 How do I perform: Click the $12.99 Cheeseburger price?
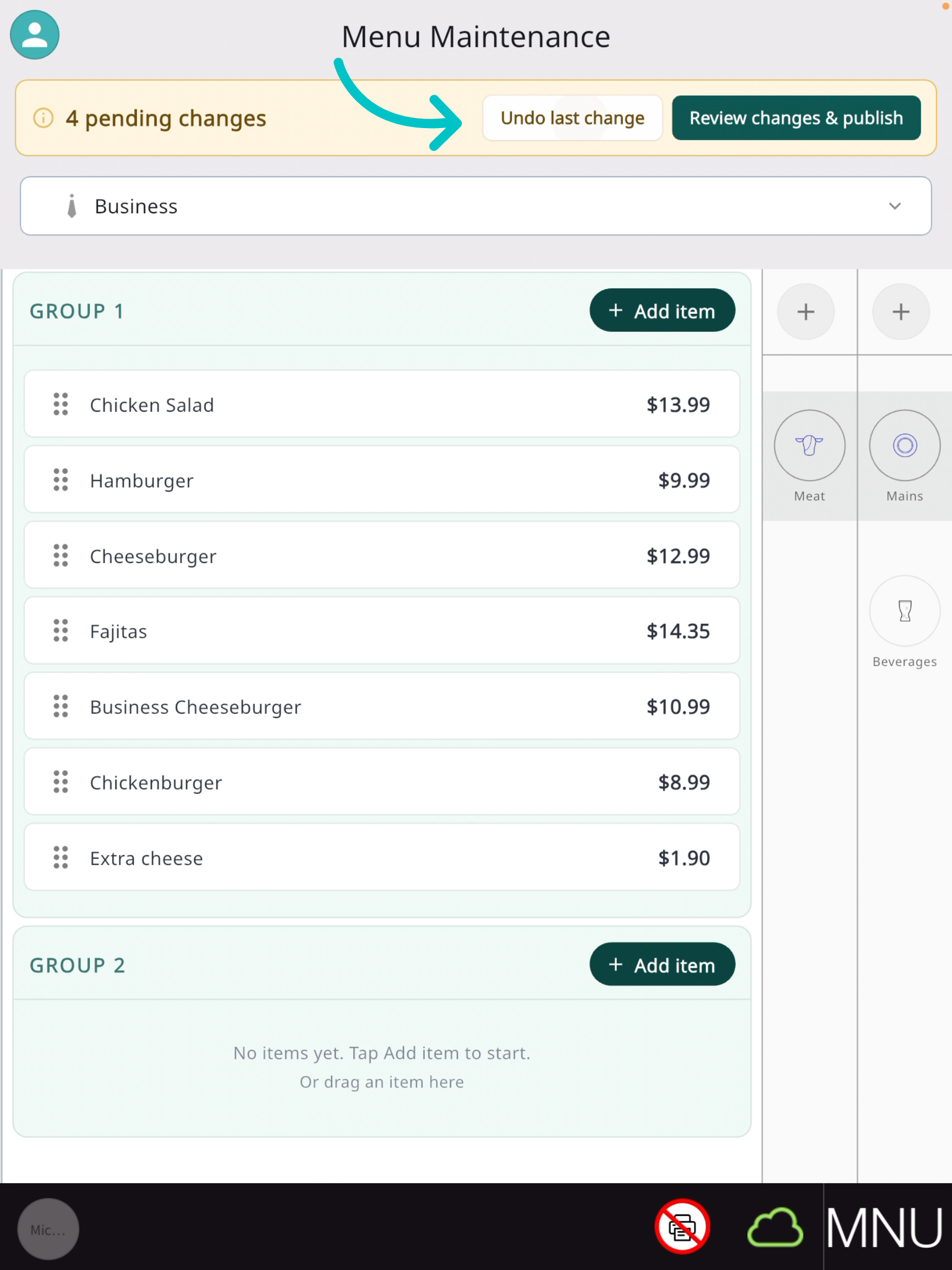(678, 556)
